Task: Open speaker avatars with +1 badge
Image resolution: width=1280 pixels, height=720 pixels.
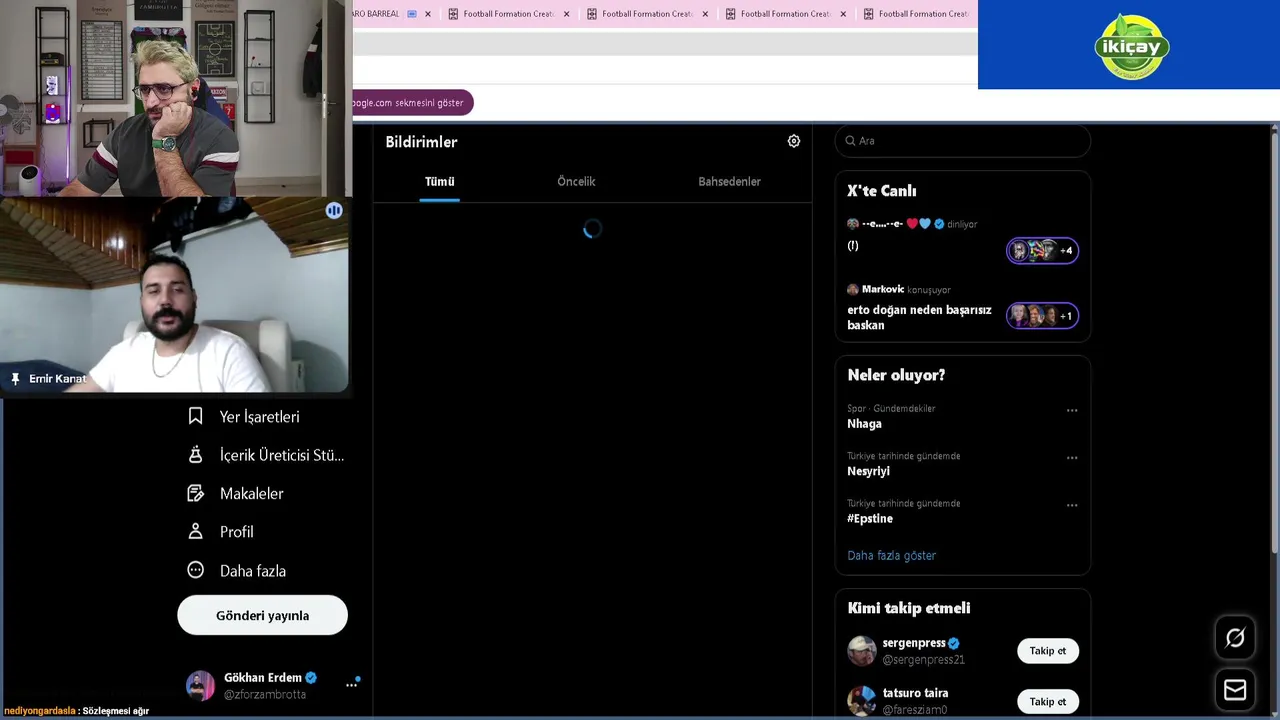Action: tap(1042, 316)
